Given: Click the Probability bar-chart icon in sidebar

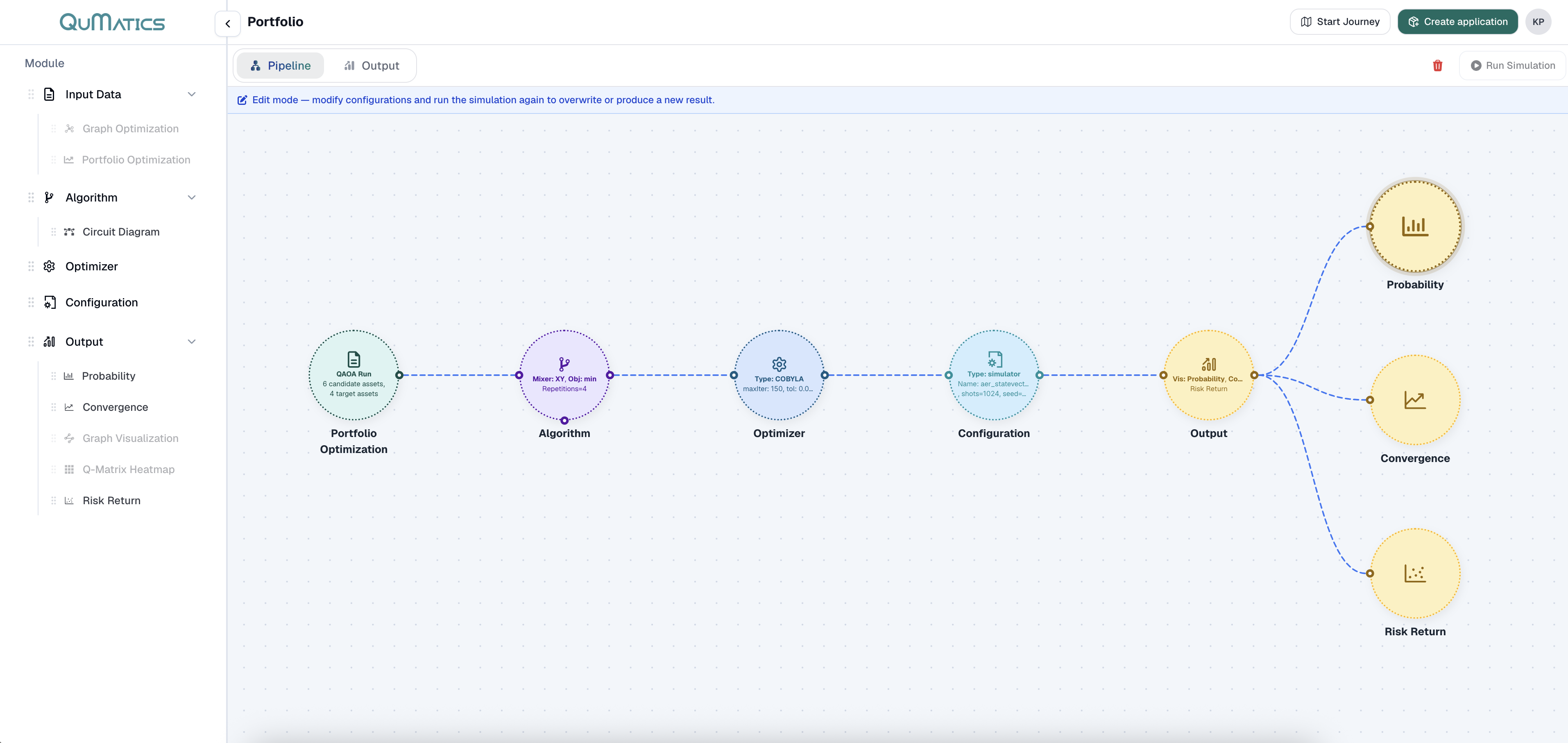Looking at the screenshot, I should click(x=69, y=376).
